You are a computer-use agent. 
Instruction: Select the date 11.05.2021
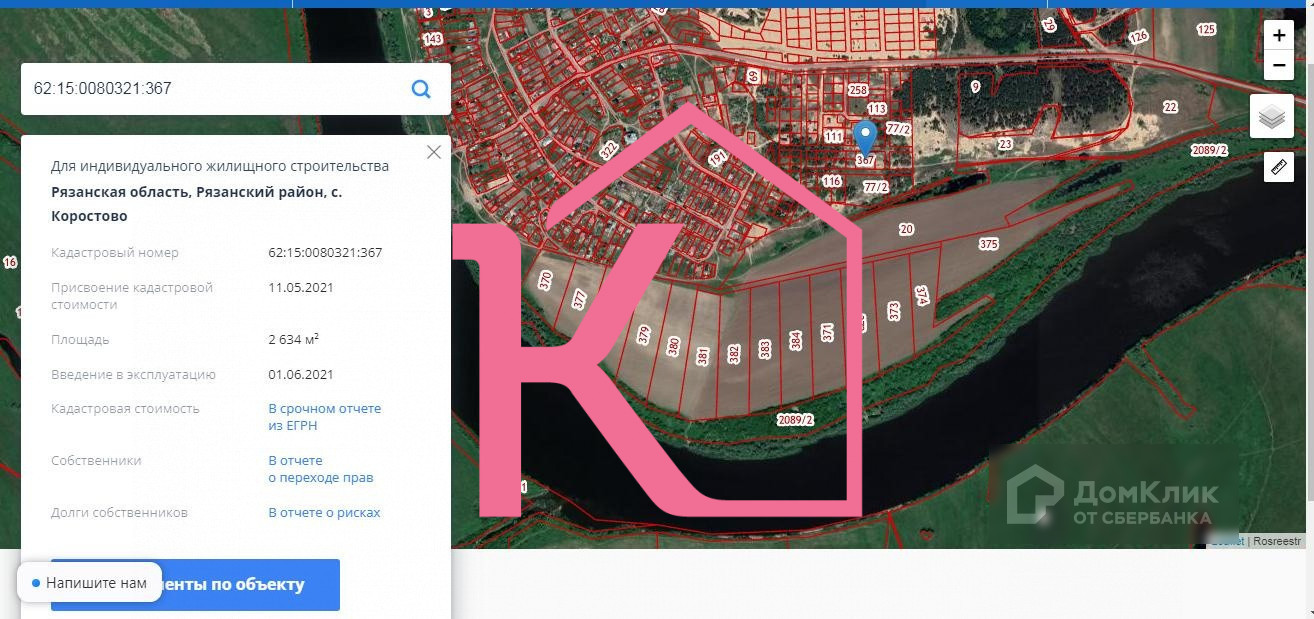point(301,287)
